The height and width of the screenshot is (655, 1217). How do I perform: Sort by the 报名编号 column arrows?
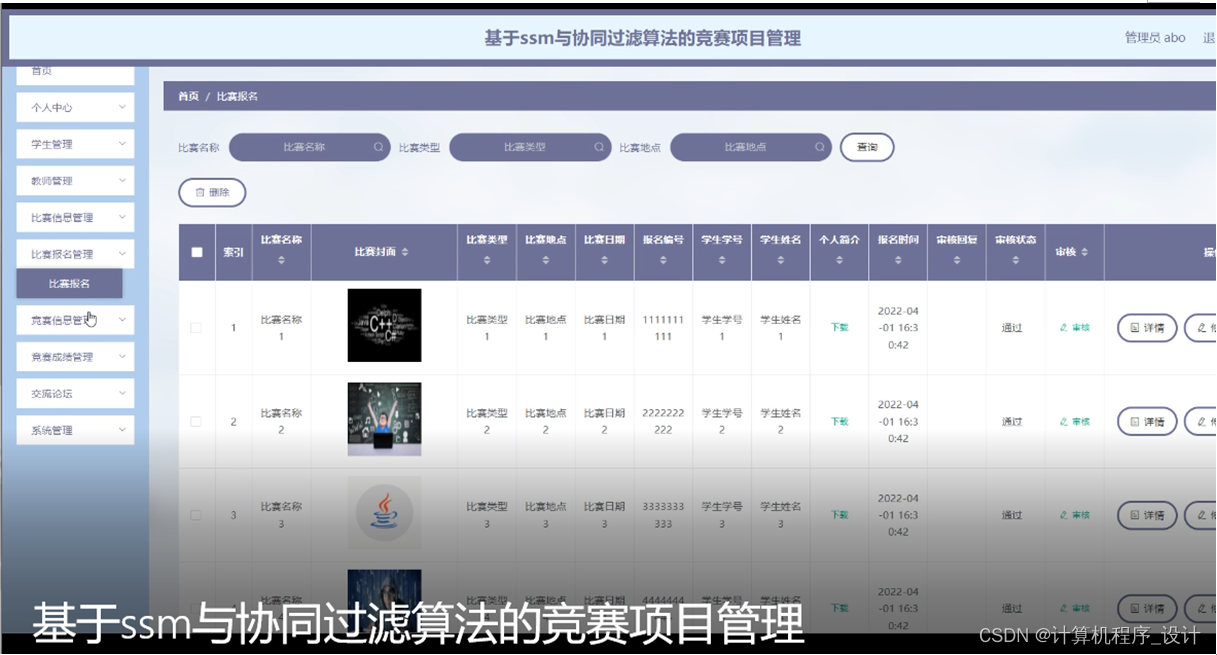click(x=663, y=260)
